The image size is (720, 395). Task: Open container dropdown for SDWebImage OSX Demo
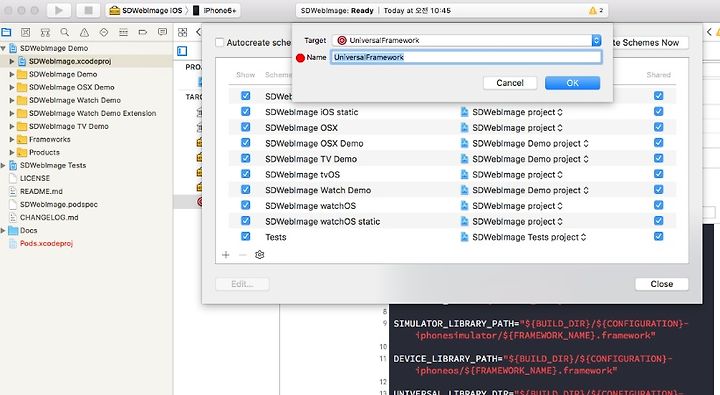pos(524,143)
